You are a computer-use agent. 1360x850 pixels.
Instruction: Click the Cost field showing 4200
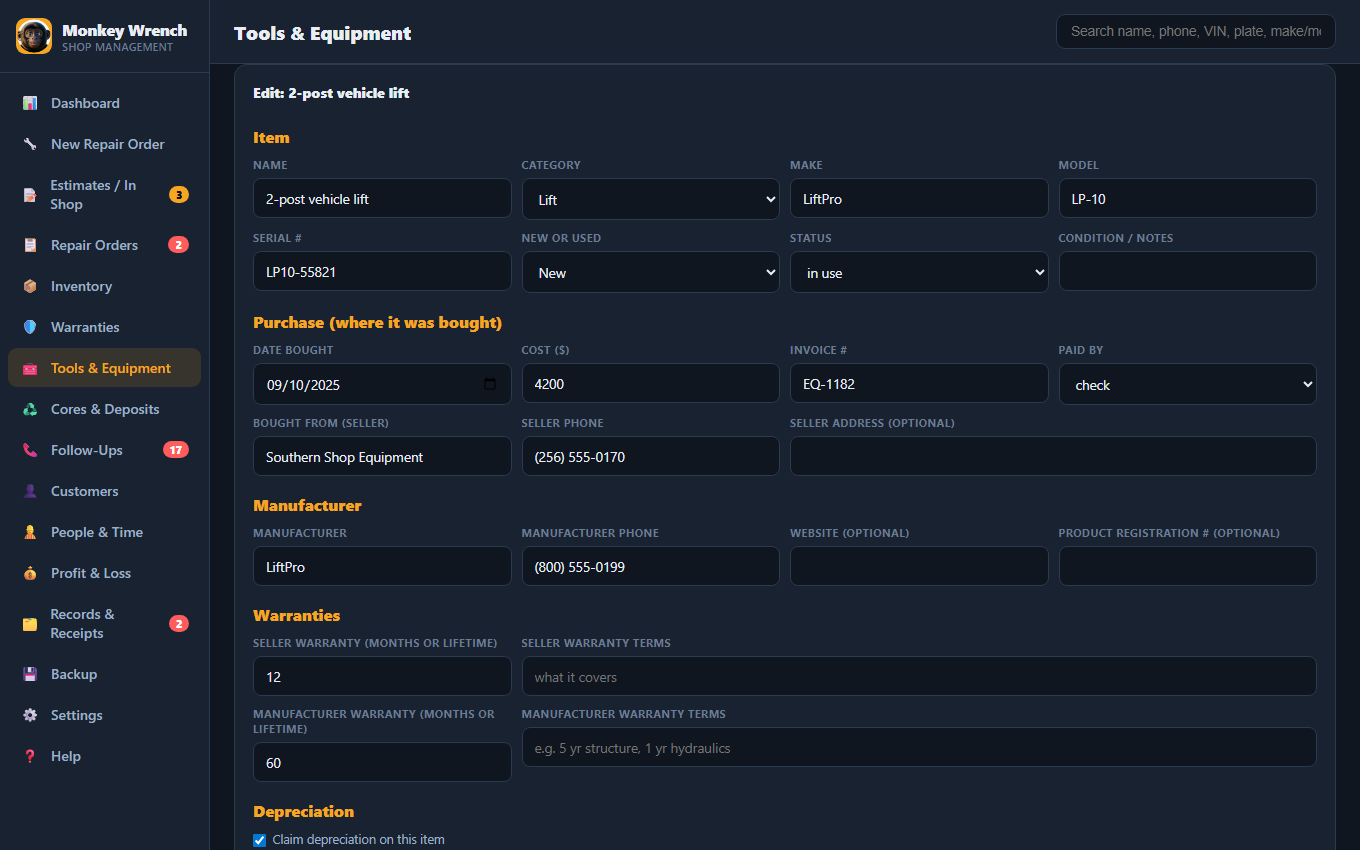[x=651, y=383]
